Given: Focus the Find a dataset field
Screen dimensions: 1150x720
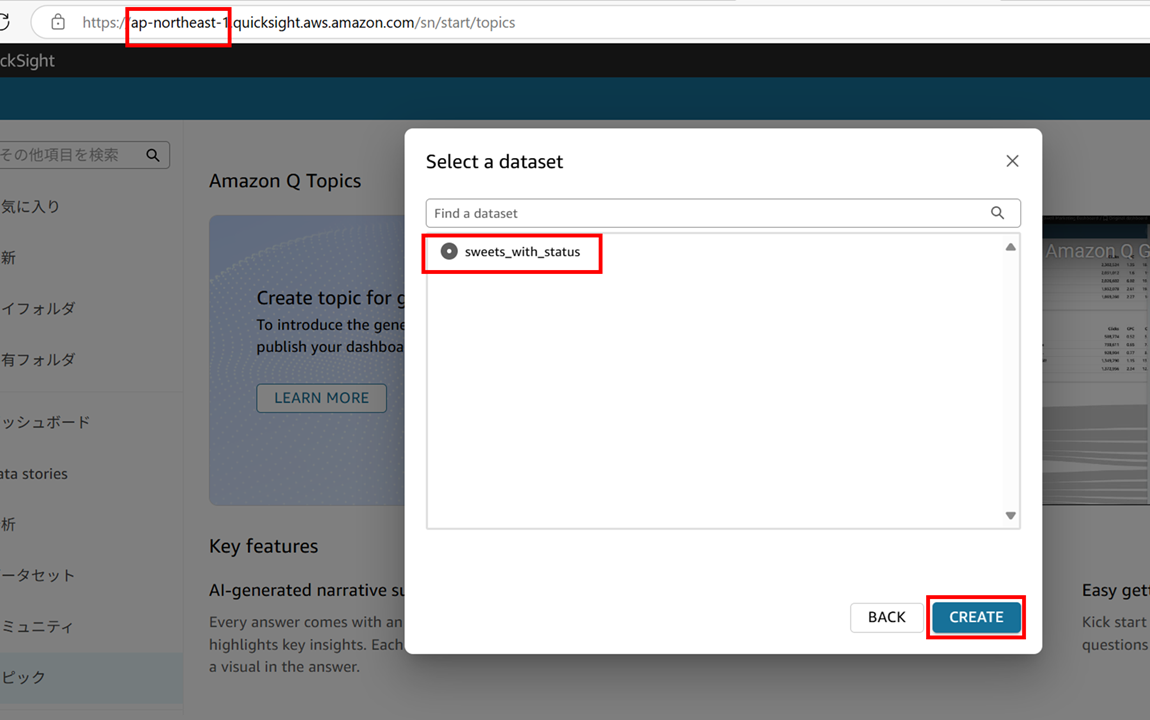Looking at the screenshot, I should point(722,213).
